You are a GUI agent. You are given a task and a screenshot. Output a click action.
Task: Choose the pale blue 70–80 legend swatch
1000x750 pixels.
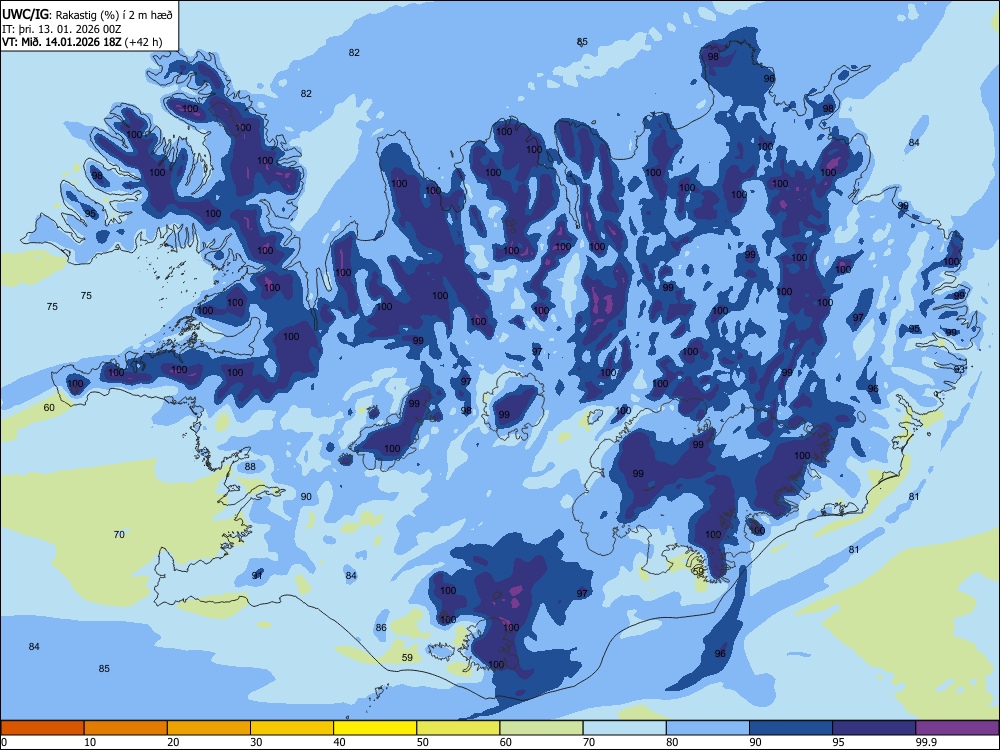[624, 728]
